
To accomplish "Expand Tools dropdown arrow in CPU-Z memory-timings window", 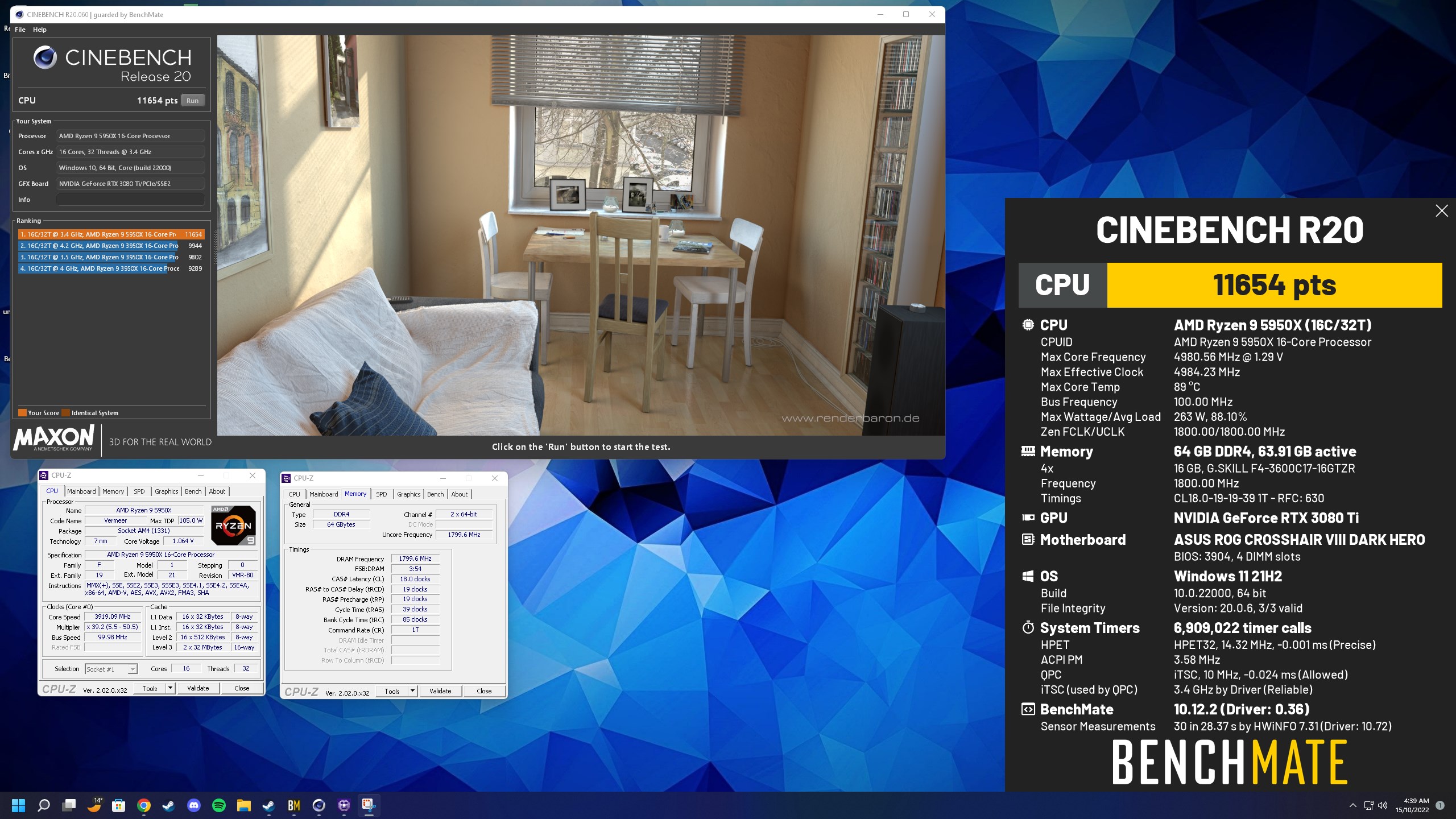I will (412, 692).
